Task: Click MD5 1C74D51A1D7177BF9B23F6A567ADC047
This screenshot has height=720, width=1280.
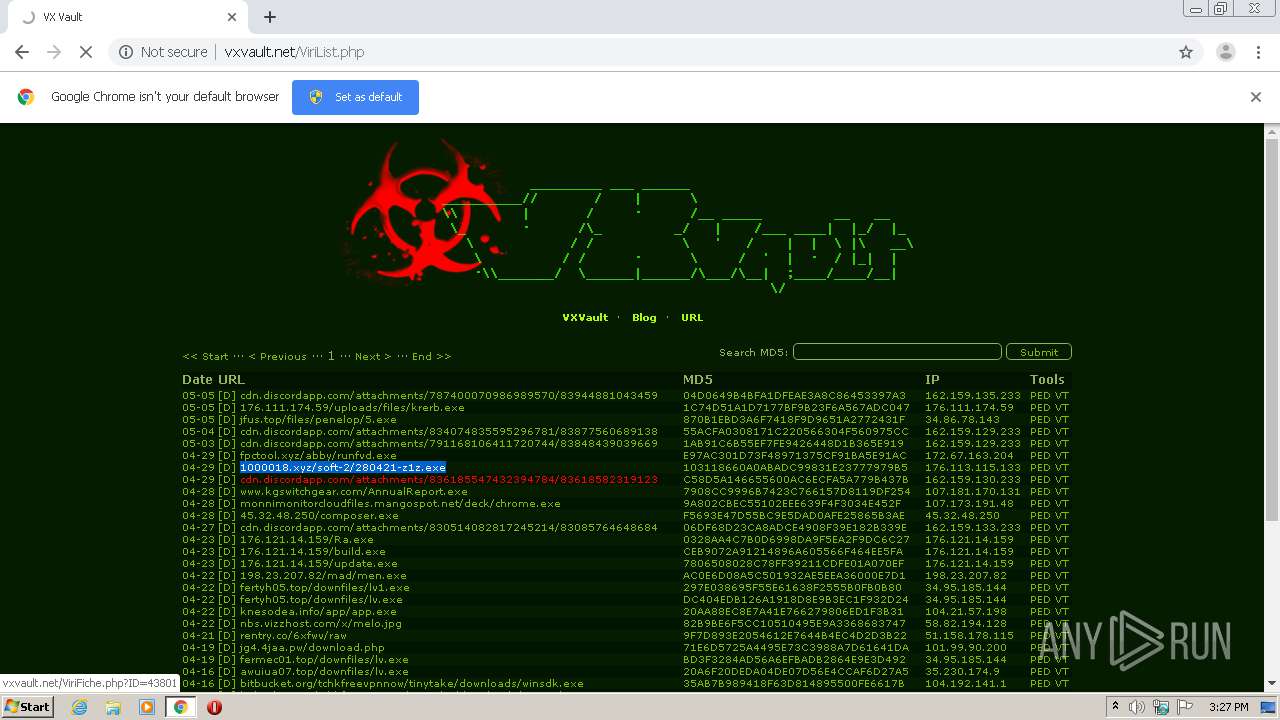Action: click(x=796, y=407)
